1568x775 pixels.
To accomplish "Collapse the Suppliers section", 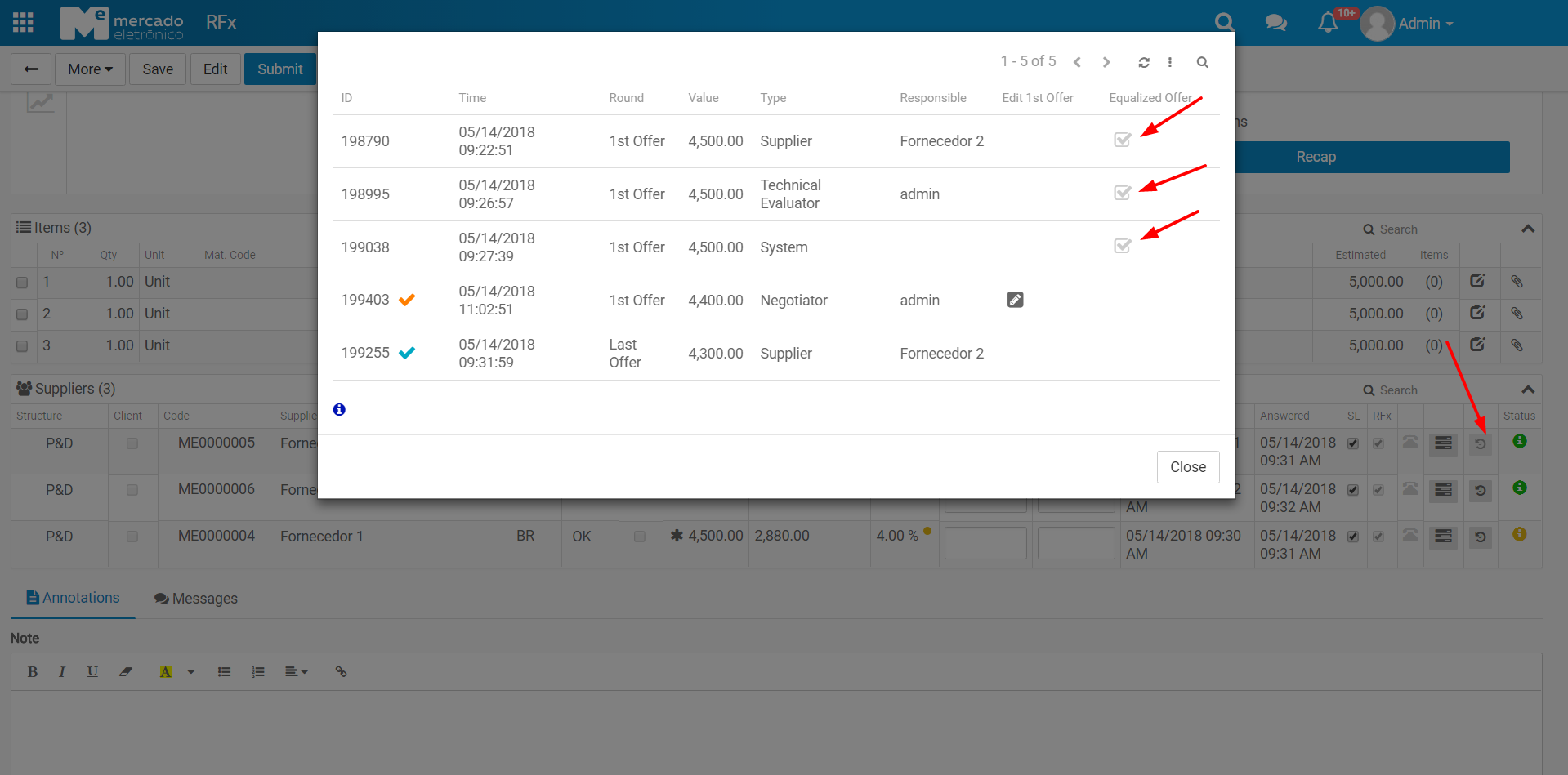I will click(x=1528, y=390).
